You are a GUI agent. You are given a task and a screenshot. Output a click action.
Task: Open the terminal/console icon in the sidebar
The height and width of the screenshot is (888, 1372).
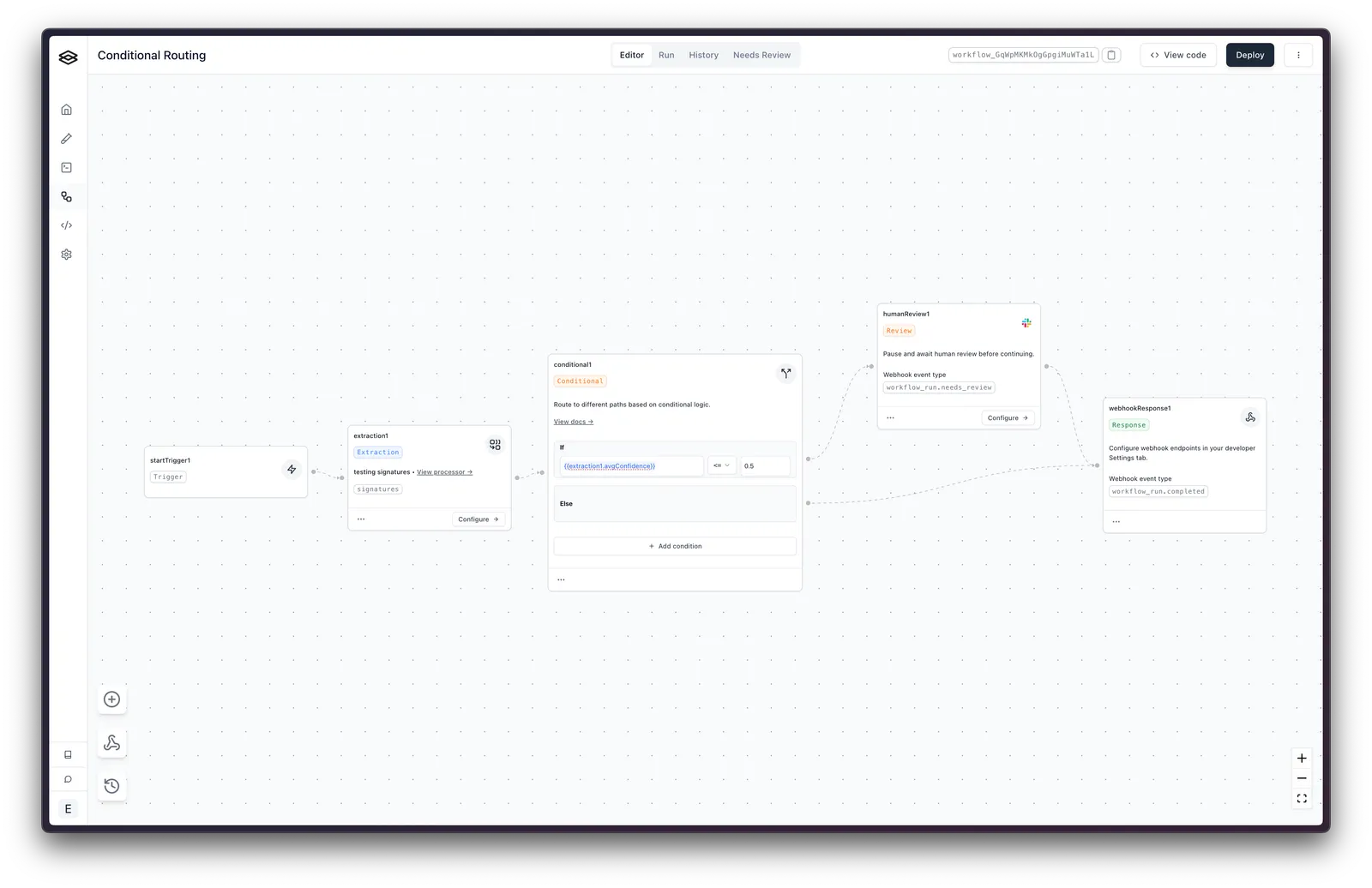67,168
